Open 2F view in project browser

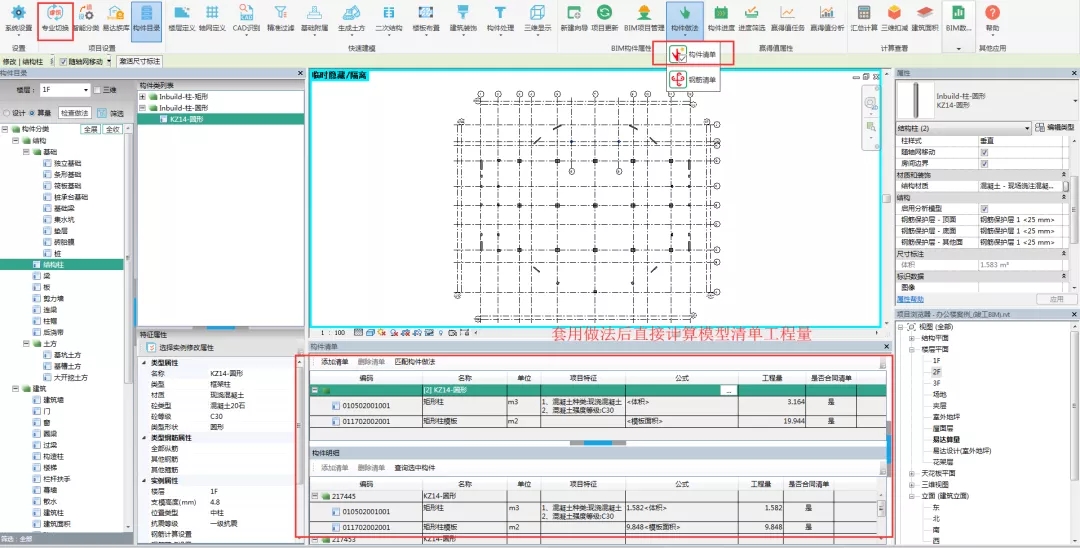(x=937, y=372)
